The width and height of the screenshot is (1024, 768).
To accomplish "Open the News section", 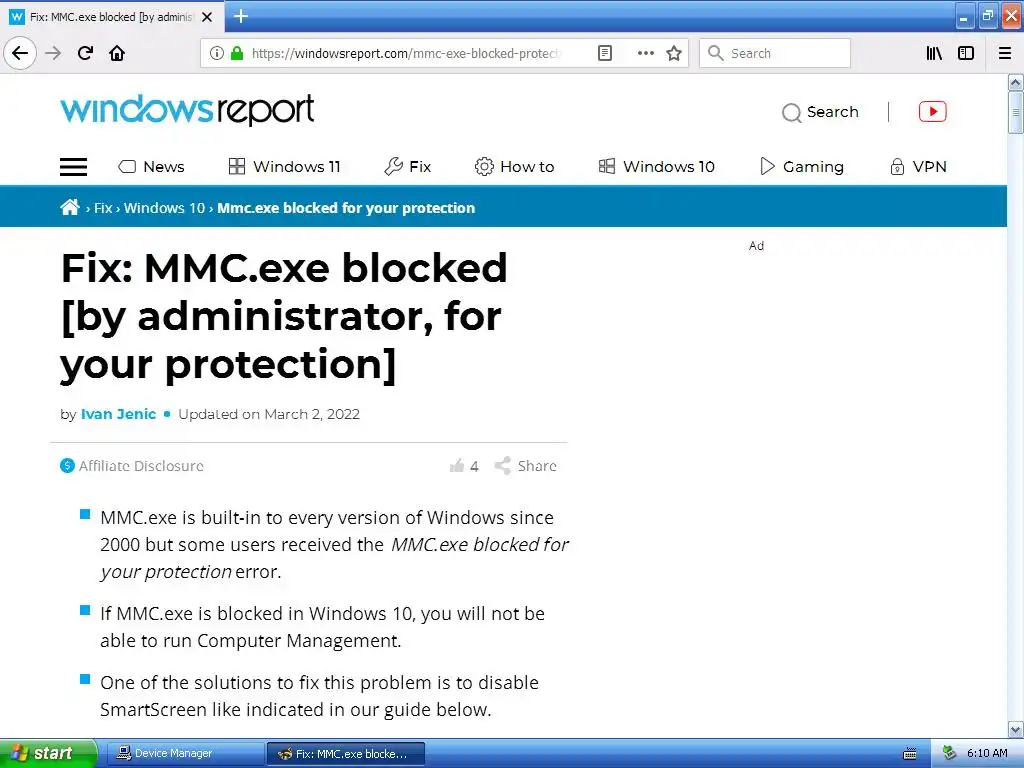I will point(151,167).
